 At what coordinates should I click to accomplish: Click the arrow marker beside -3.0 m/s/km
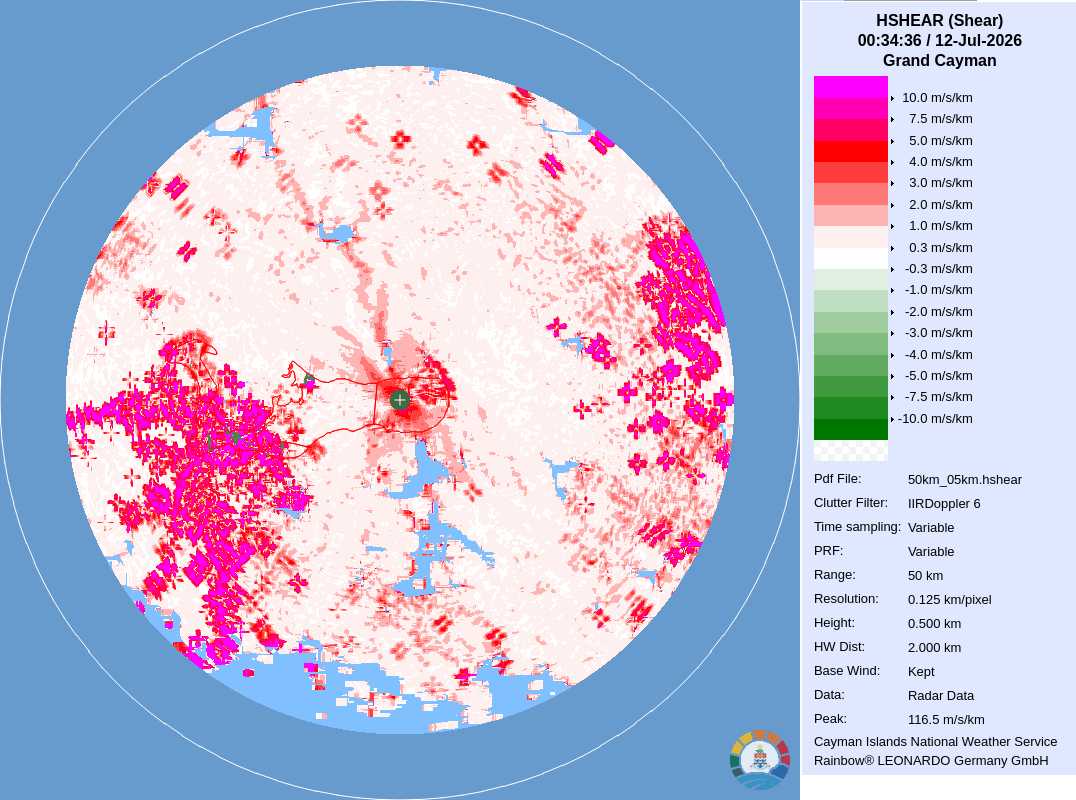[892, 333]
